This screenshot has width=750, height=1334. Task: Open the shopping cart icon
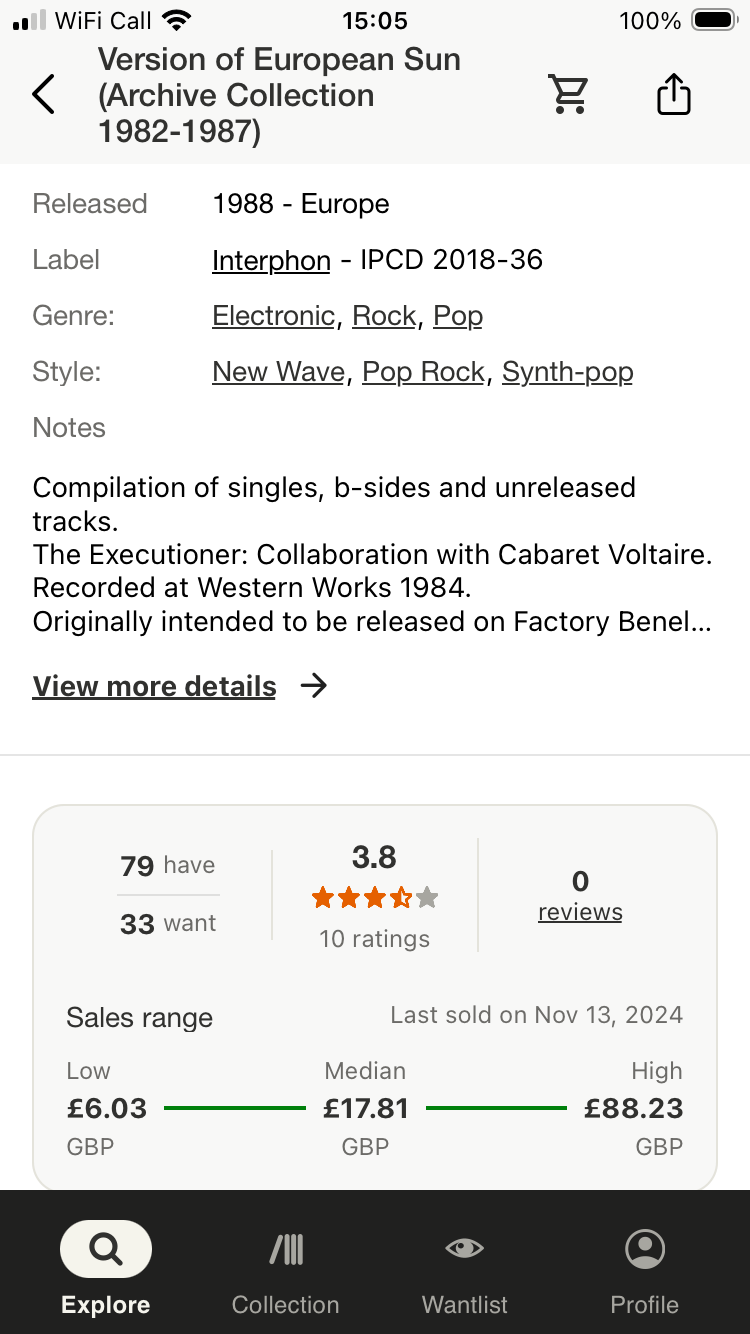[x=569, y=95]
